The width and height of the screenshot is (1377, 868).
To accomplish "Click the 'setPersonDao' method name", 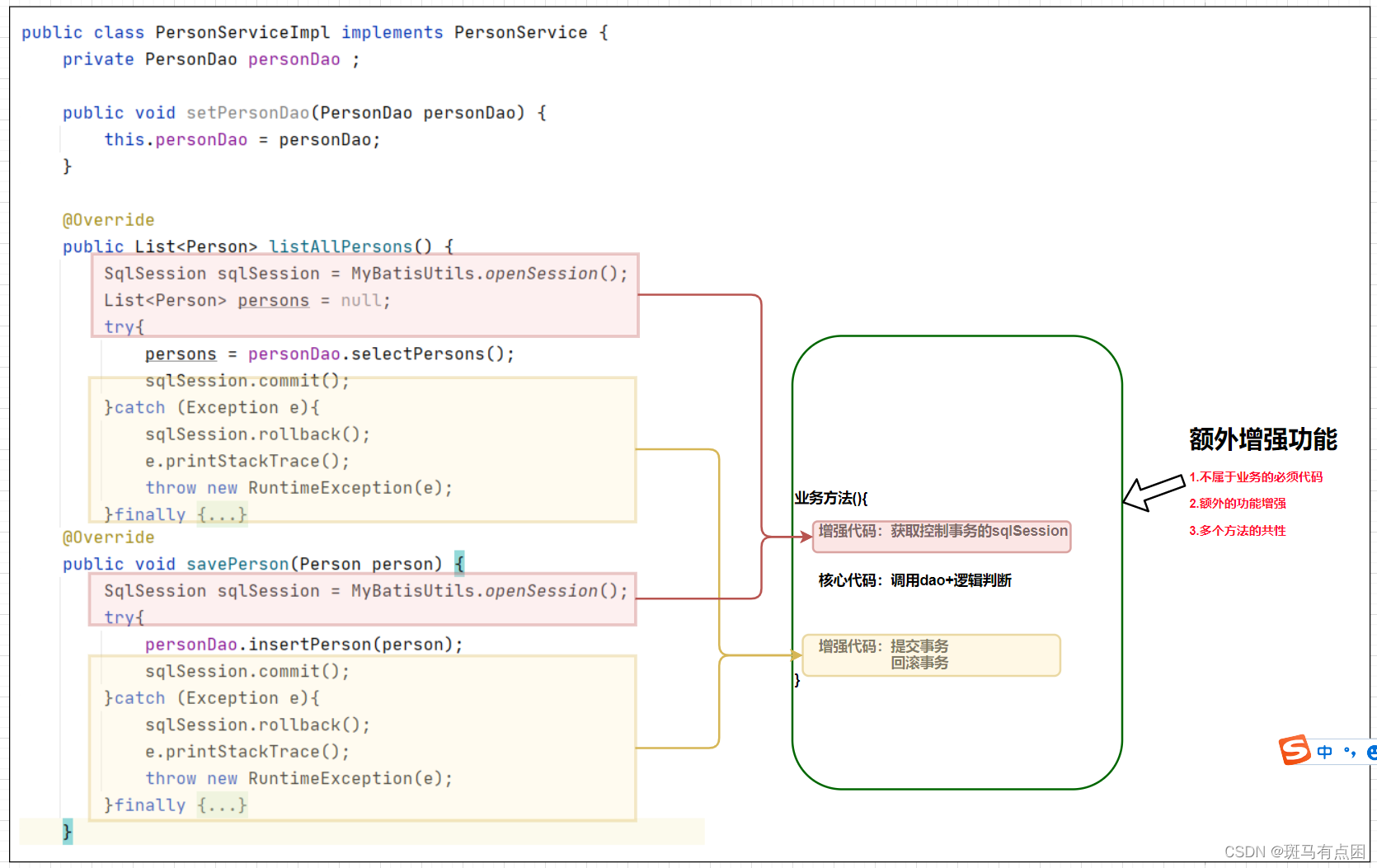I will point(247,113).
